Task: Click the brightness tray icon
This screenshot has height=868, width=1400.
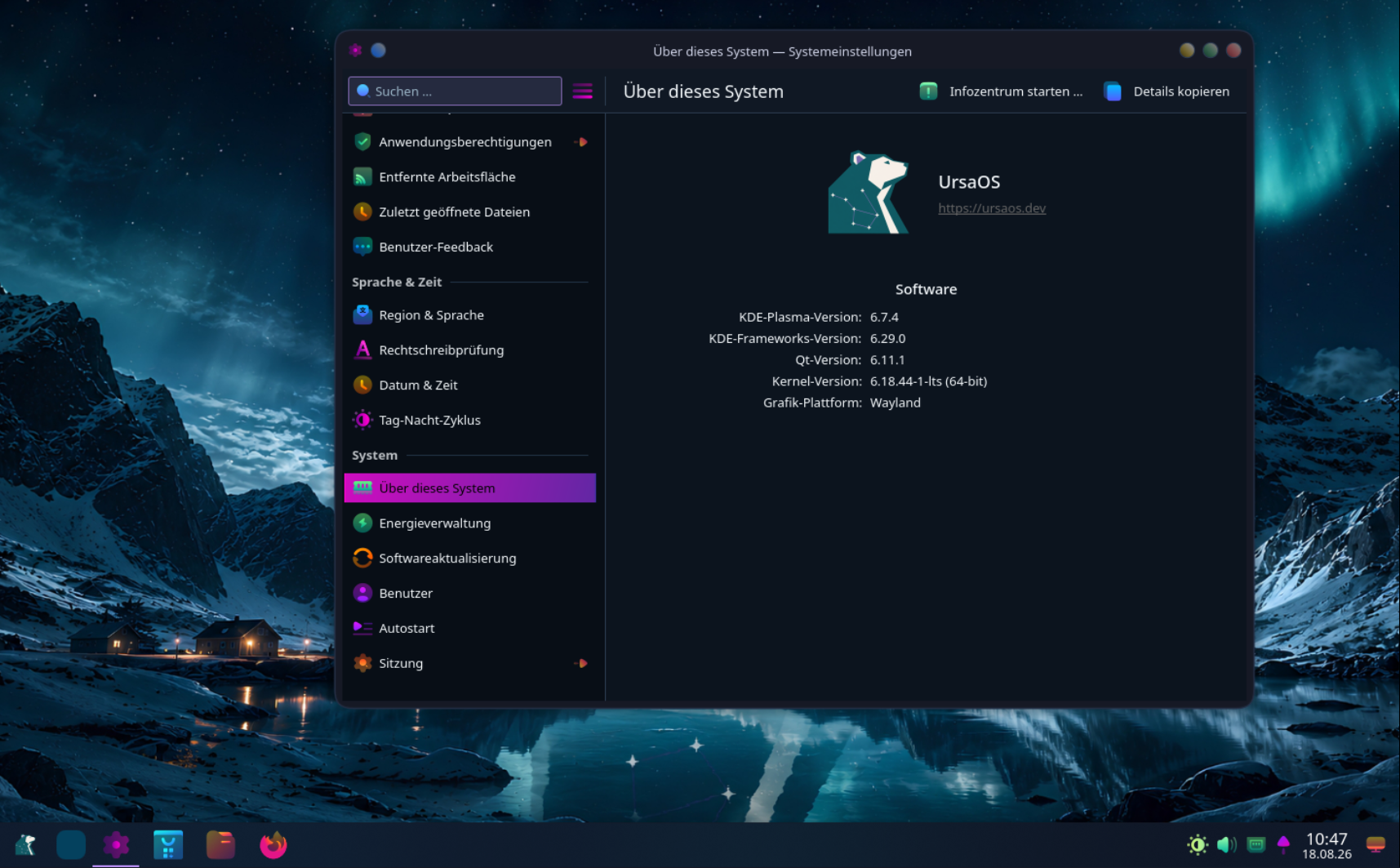Action: tap(1198, 845)
